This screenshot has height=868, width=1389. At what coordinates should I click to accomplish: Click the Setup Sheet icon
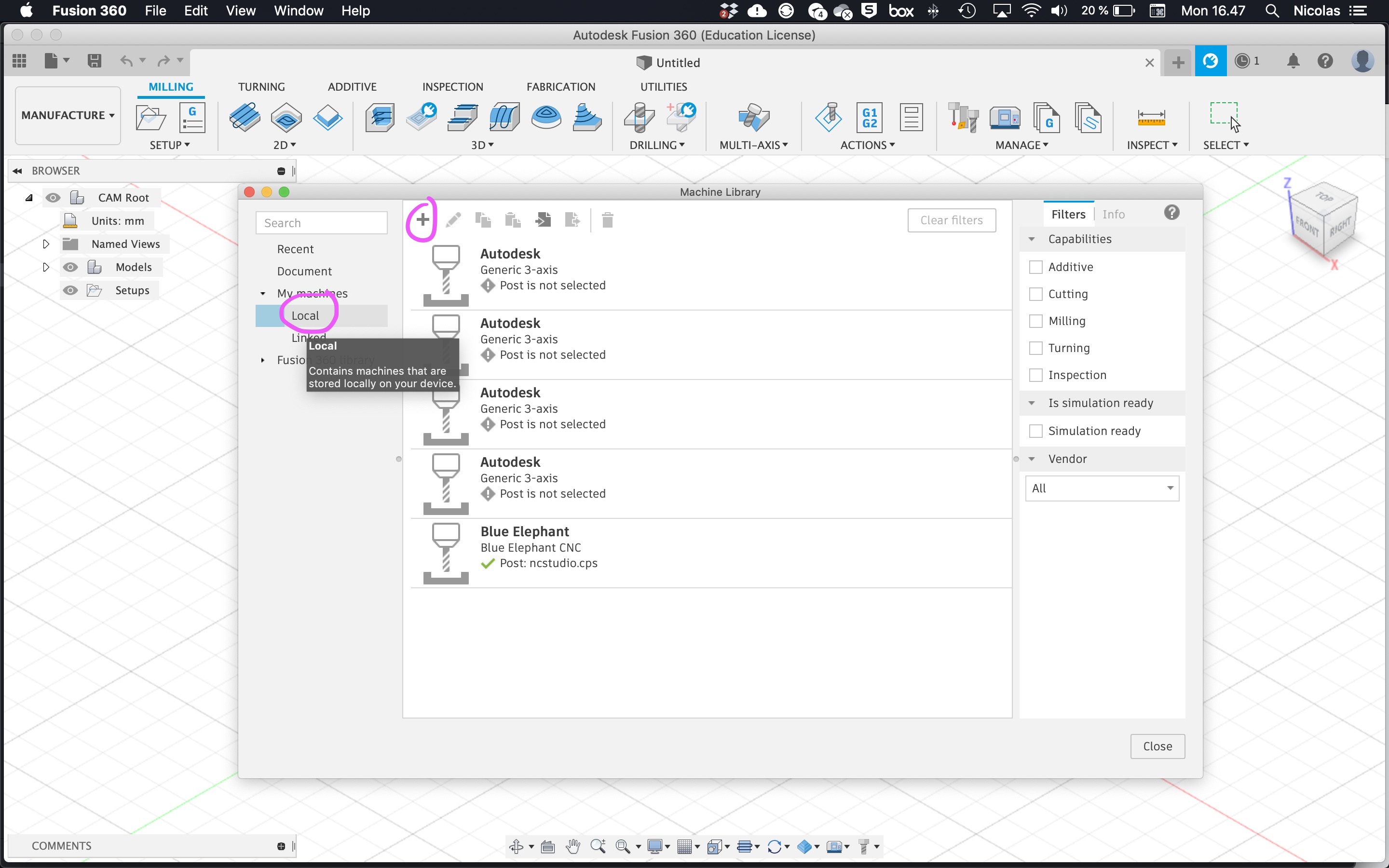[x=911, y=117]
